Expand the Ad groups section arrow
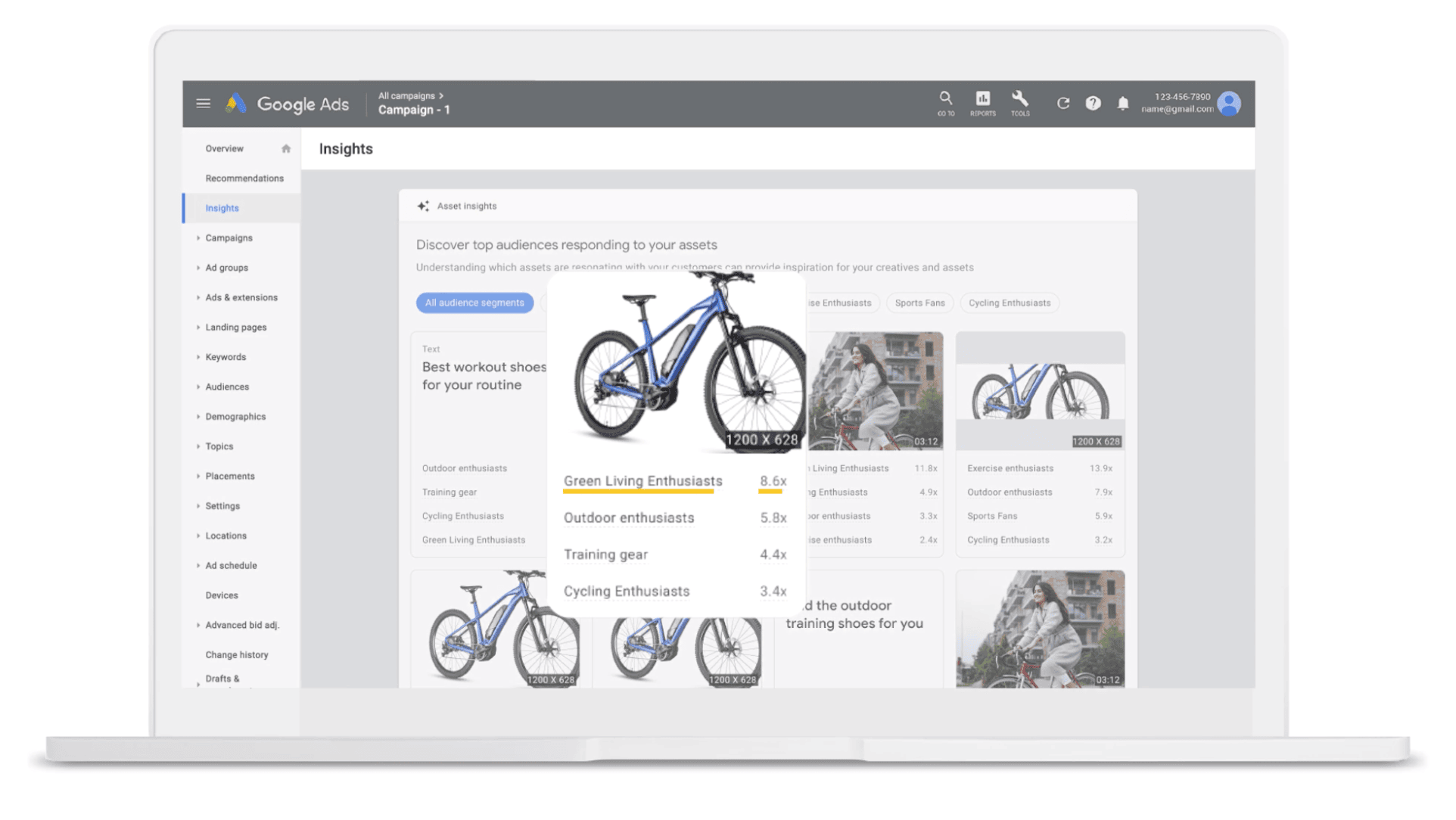Viewport: 1456px width, 820px height. pyautogui.click(x=198, y=268)
